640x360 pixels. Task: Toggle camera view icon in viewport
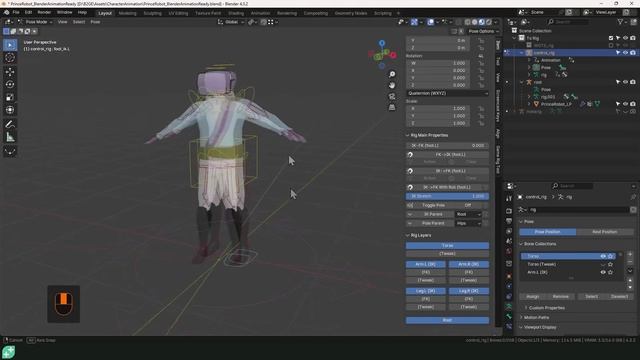point(392,96)
